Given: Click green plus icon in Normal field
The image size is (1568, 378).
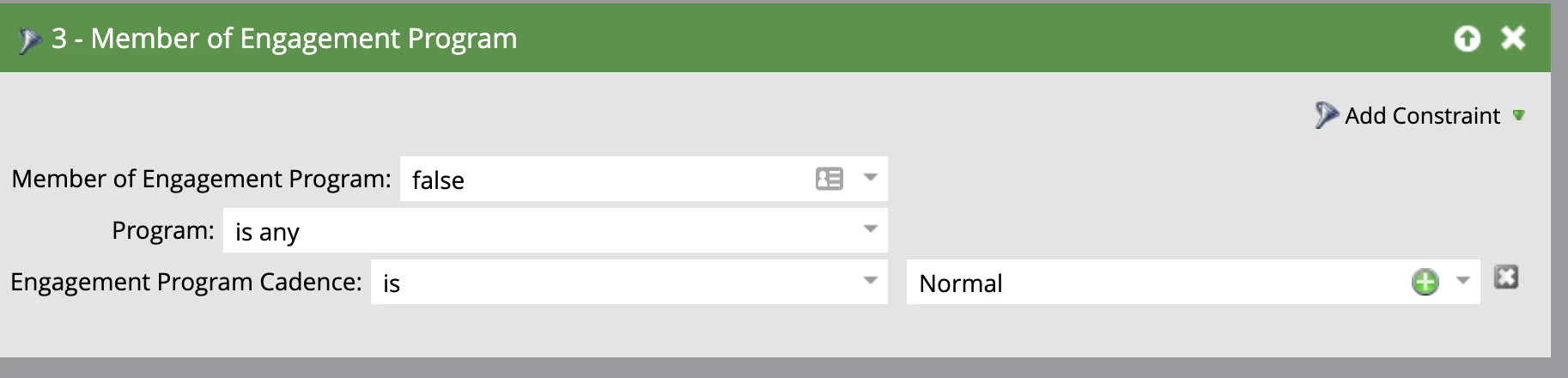Looking at the screenshot, I should pos(1425,282).
